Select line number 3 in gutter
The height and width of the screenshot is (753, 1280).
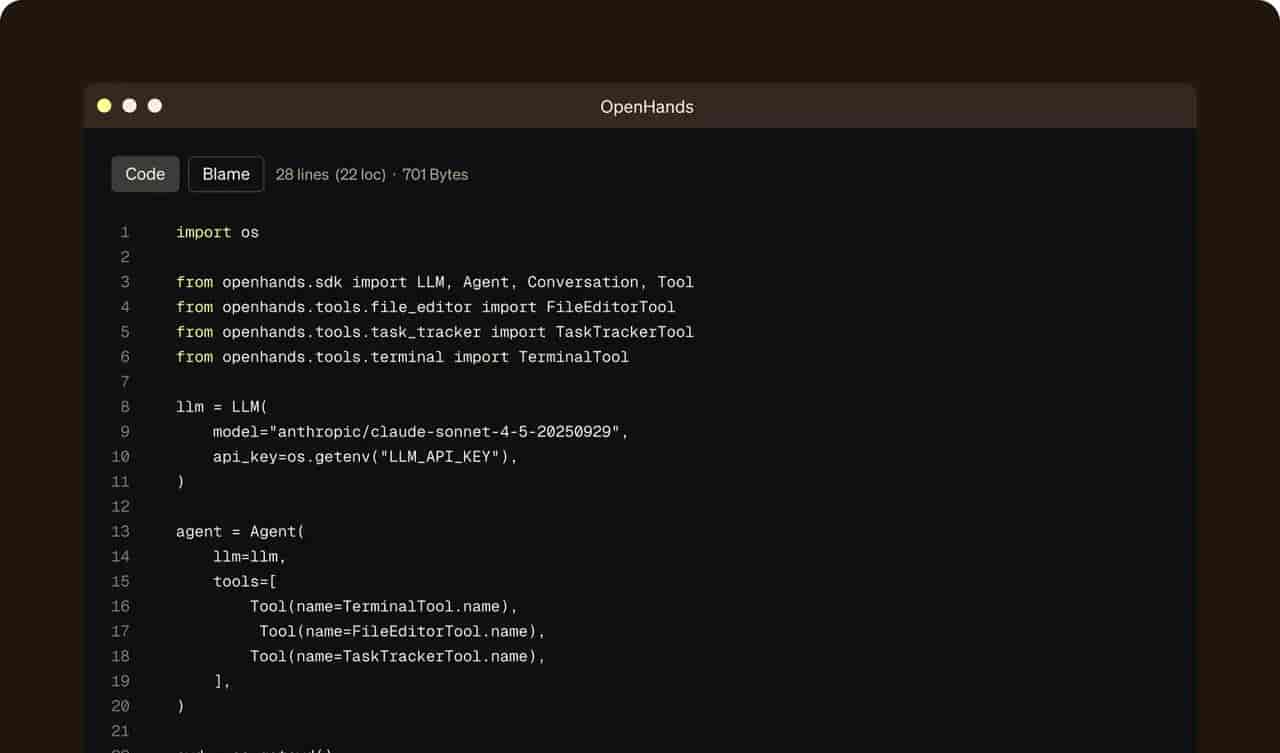[x=125, y=282]
